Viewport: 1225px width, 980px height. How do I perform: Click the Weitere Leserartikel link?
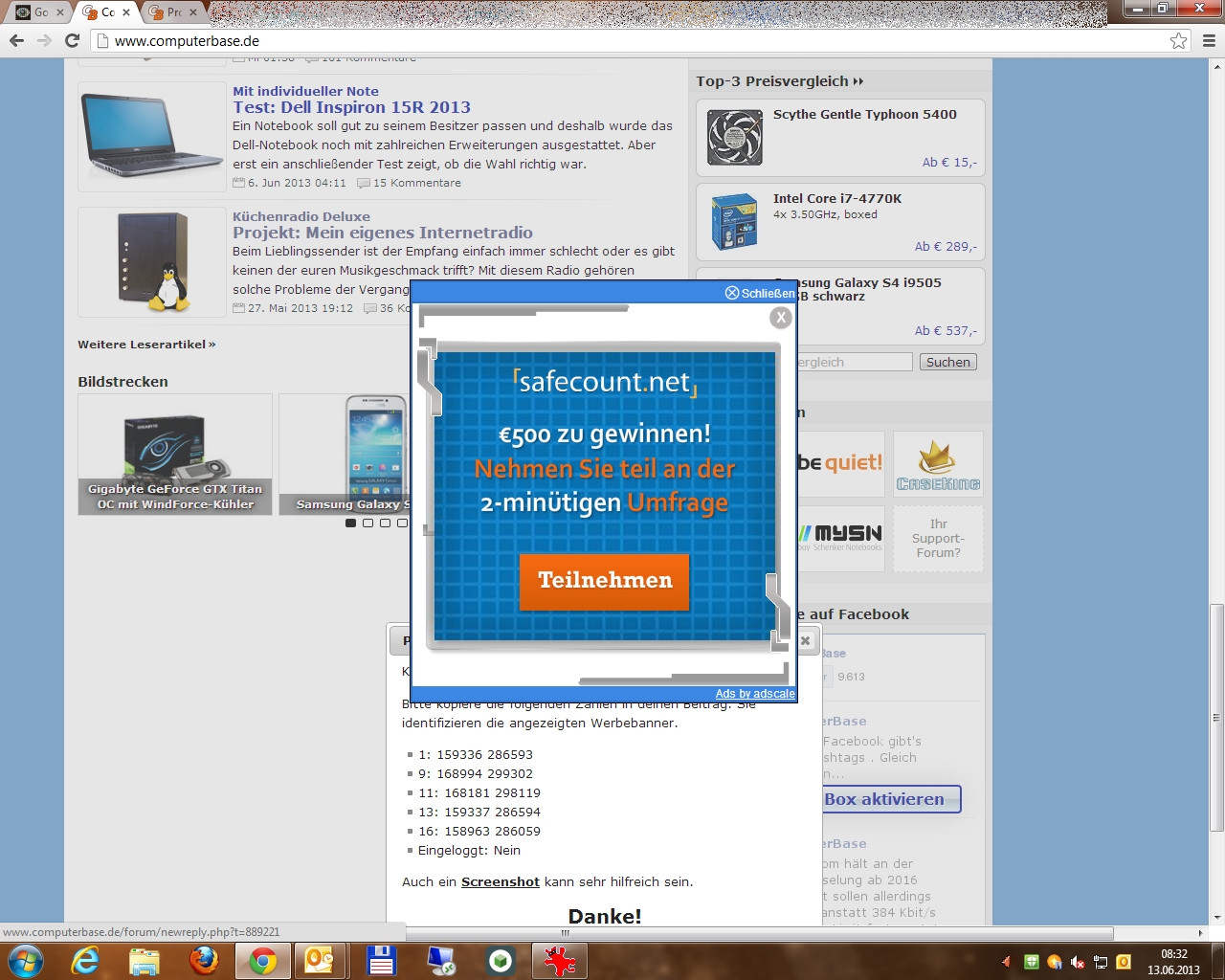[146, 344]
